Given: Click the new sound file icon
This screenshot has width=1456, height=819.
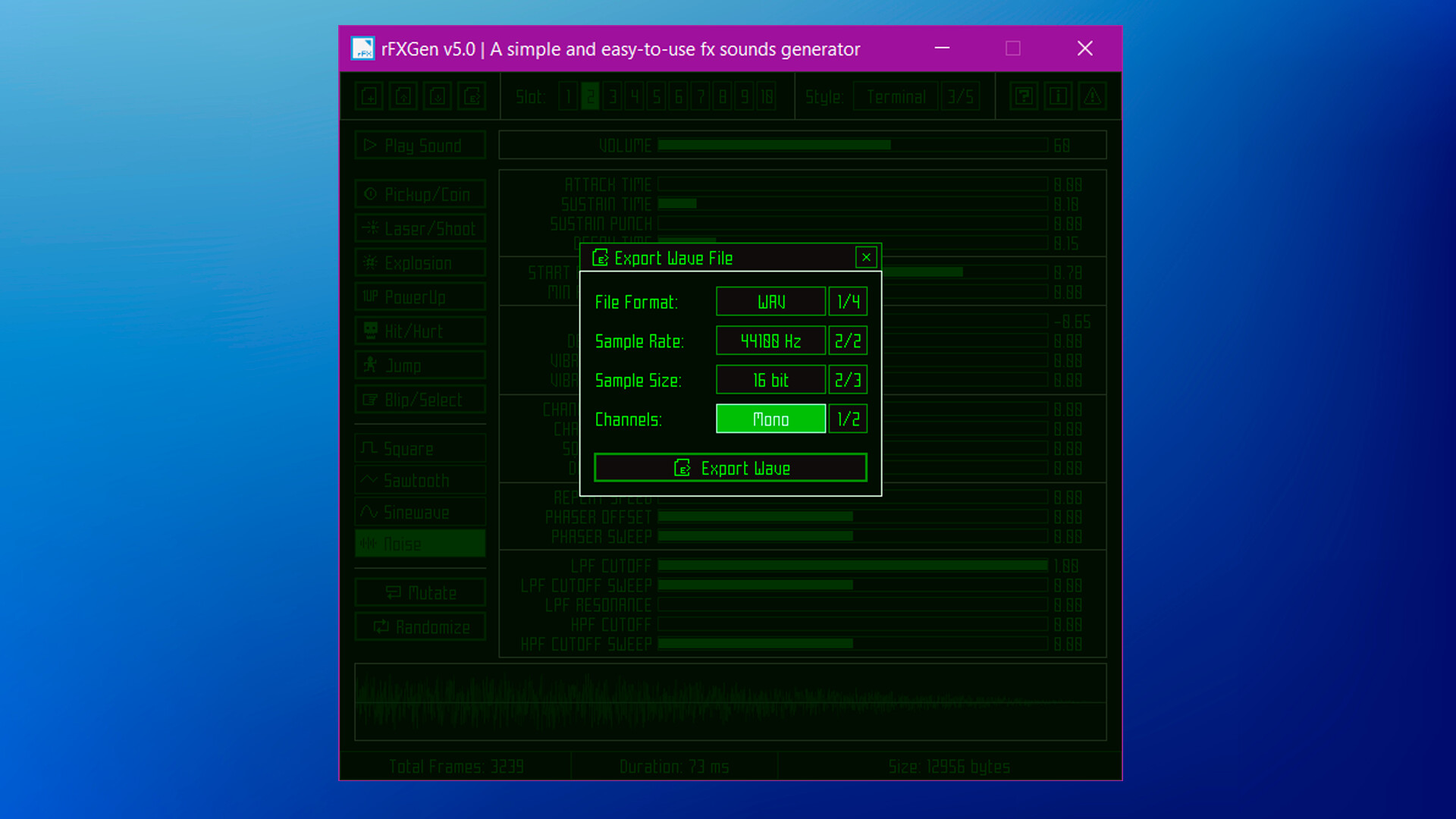Looking at the screenshot, I should coord(369,96).
